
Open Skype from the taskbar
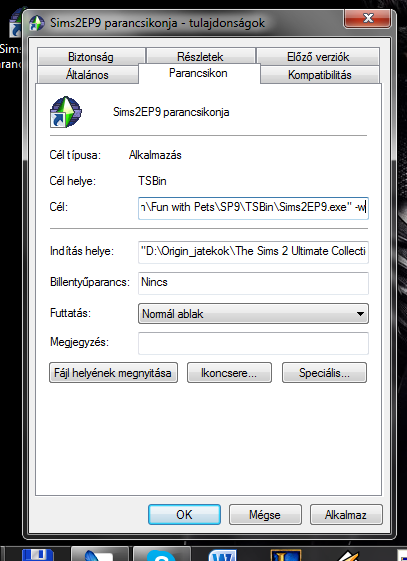(x=161, y=555)
